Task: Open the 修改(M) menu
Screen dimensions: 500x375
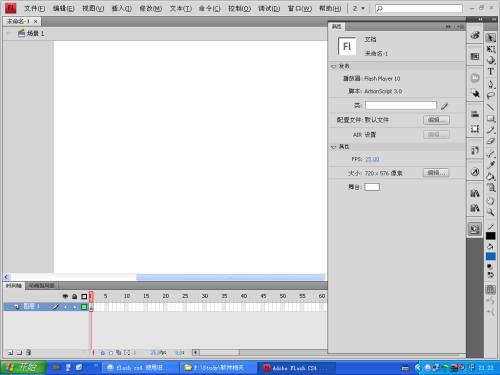Action: 150,8
